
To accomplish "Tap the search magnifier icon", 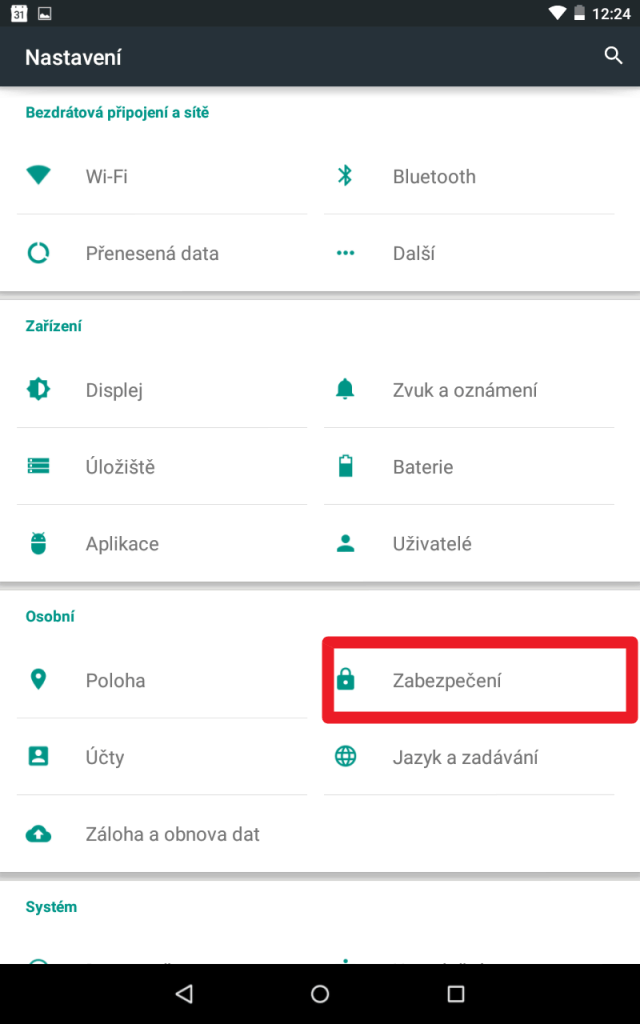I will (x=613, y=56).
